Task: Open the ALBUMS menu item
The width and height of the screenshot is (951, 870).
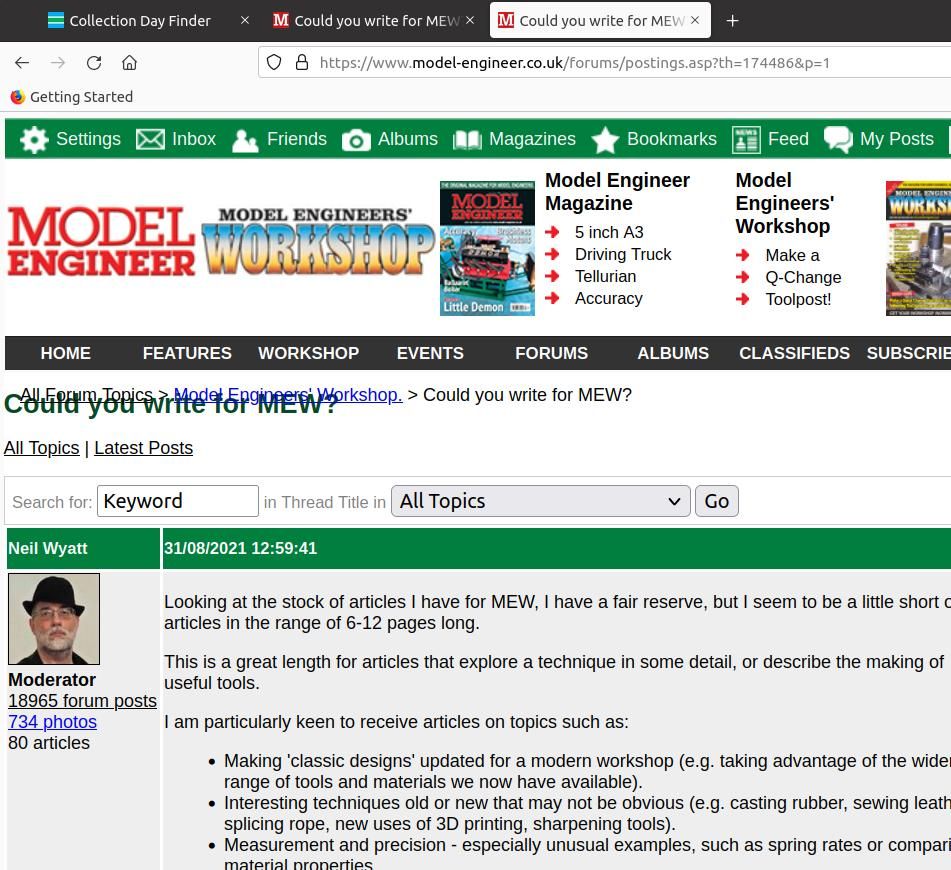Action: [673, 353]
